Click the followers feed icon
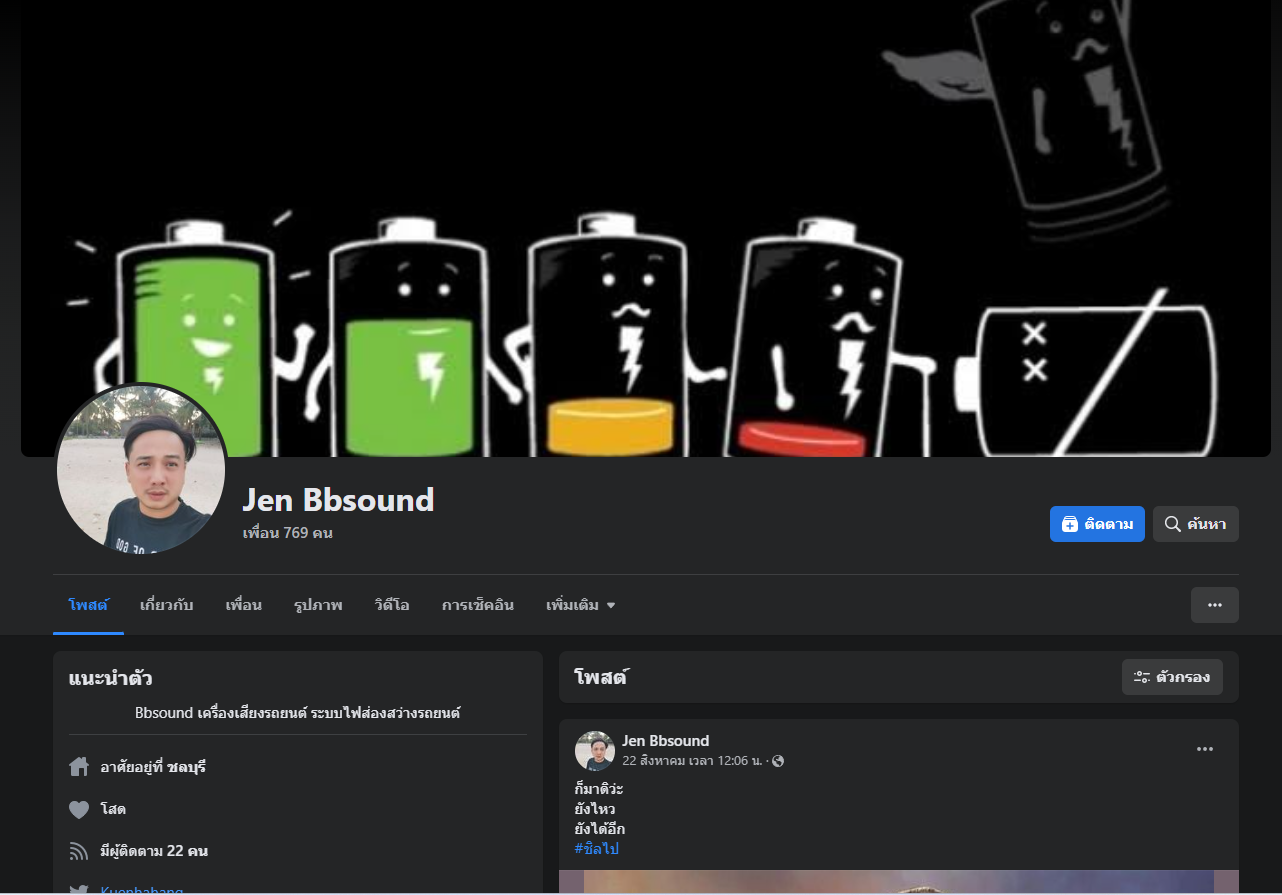The height and width of the screenshot is (895, 1282). (79, 851)
